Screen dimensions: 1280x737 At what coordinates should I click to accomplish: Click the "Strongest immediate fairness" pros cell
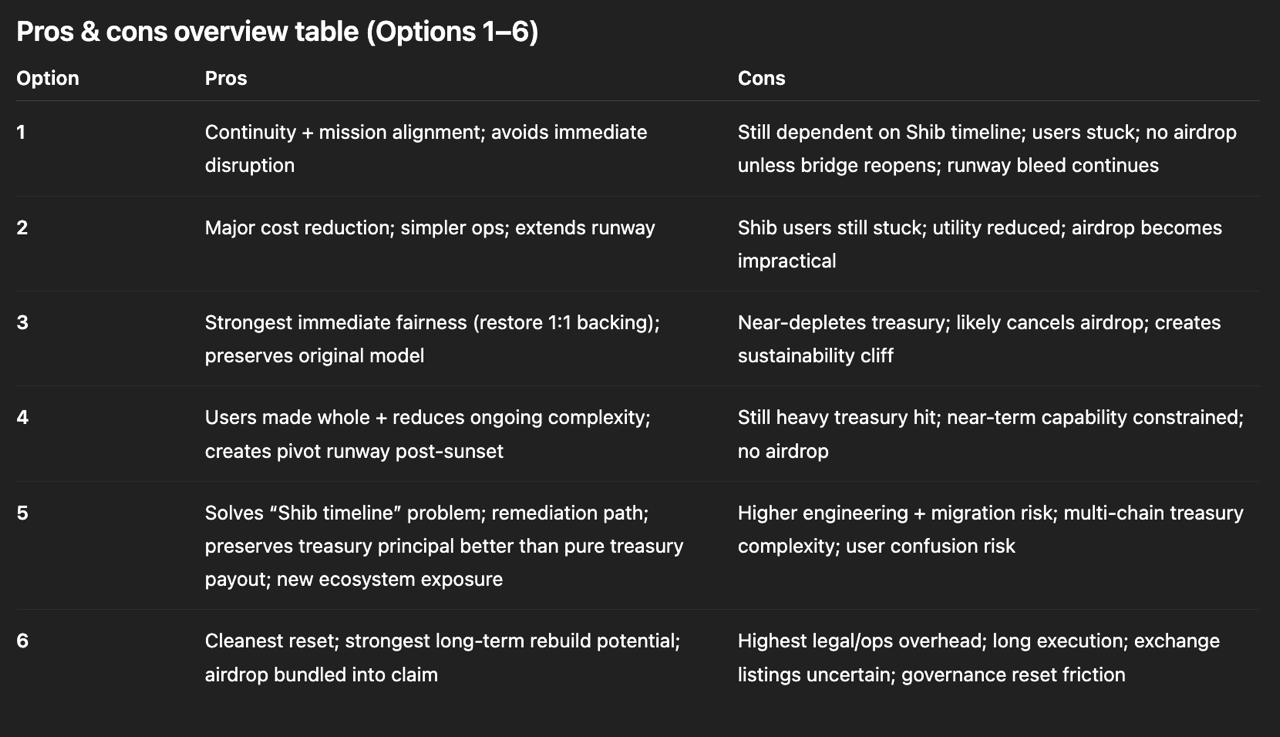pyautogui.click(x=432, y=339)
